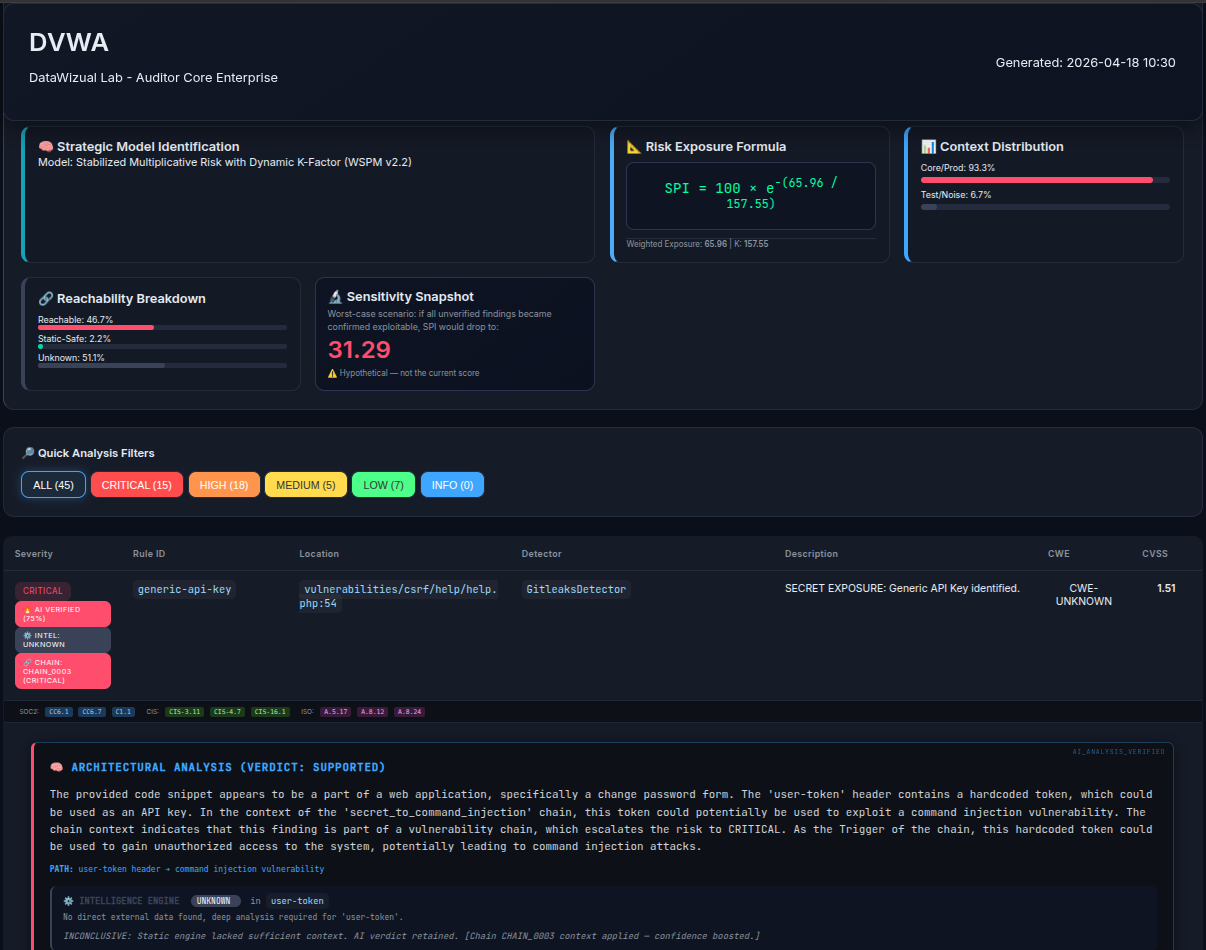Click the Reachable 46.7% progress bar

[162, 327]
